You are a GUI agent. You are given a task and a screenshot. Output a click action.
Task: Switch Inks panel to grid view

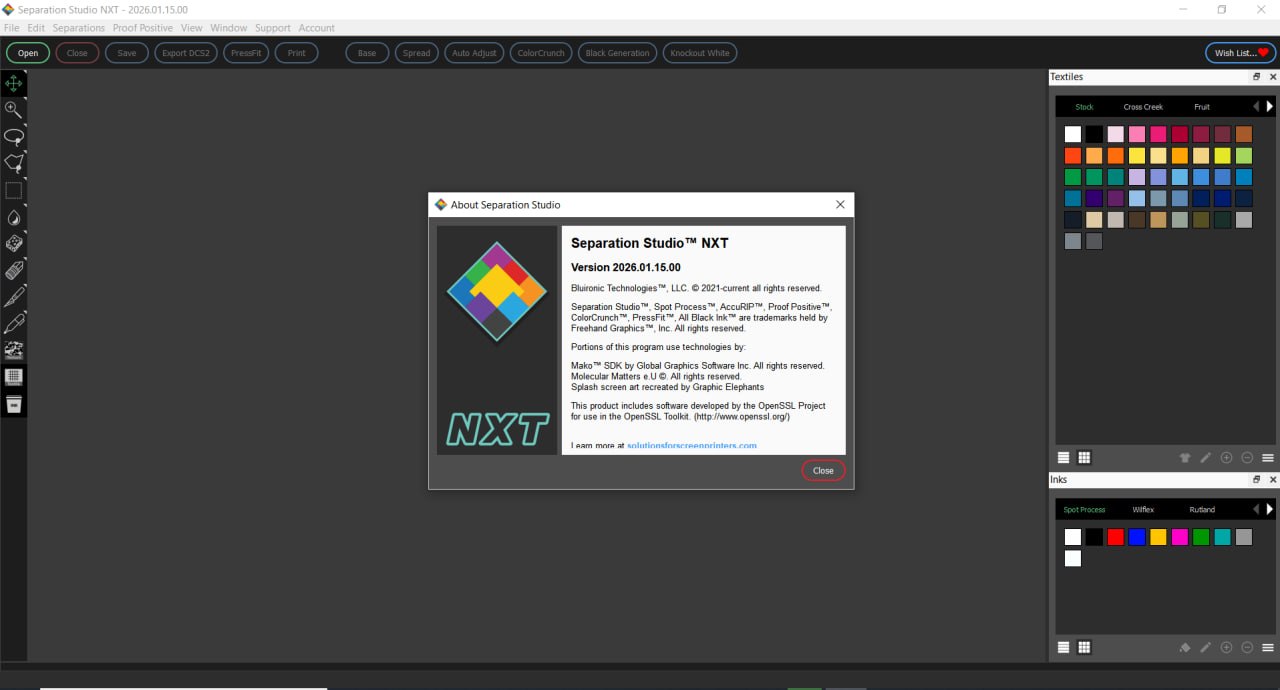pos(1084,648)
